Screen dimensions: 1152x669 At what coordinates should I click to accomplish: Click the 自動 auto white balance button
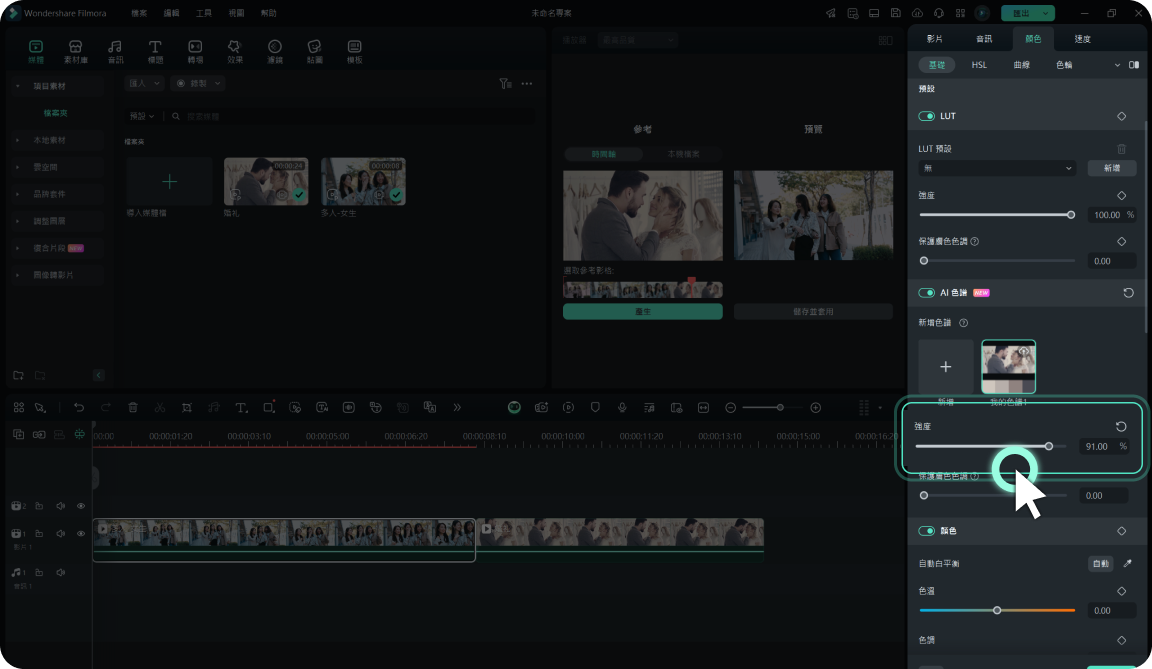1101,563
